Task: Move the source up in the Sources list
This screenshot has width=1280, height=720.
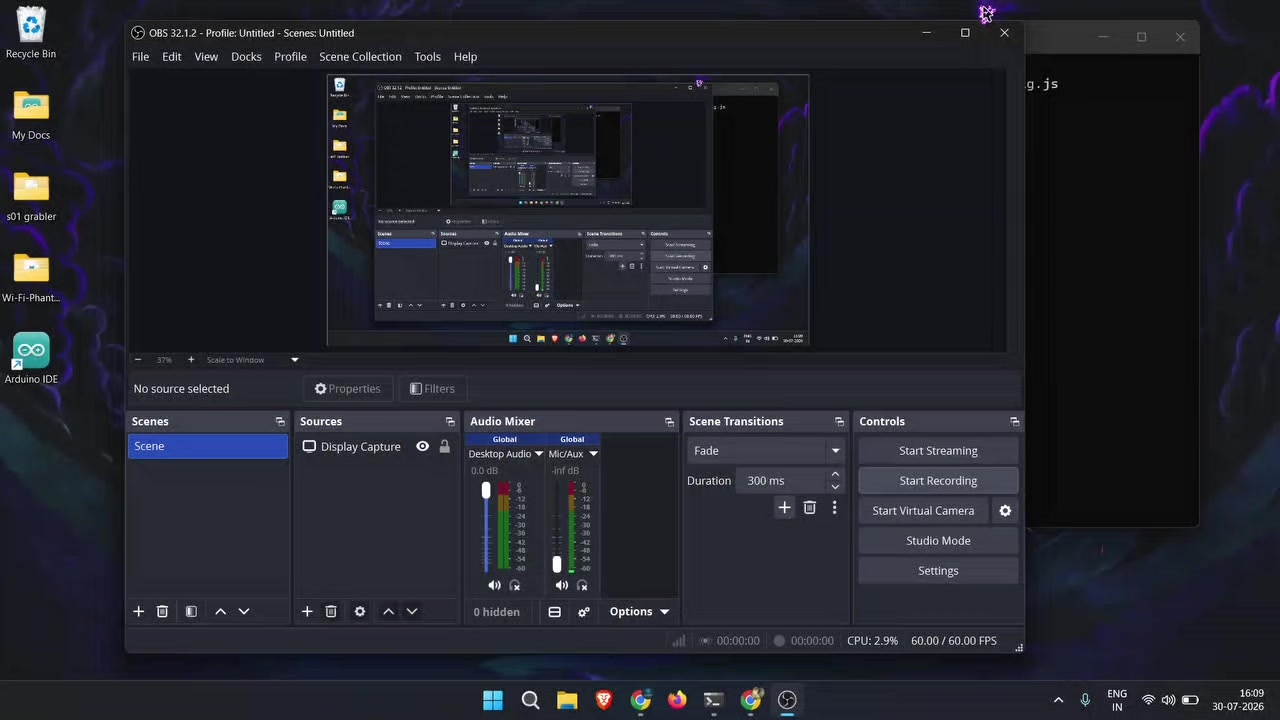Action: click(389, 612)
